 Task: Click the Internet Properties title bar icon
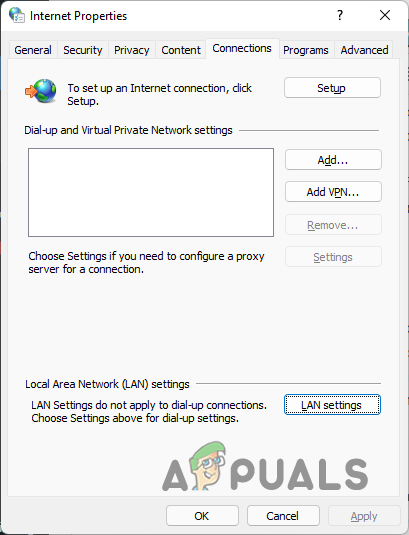coord(17,15)
